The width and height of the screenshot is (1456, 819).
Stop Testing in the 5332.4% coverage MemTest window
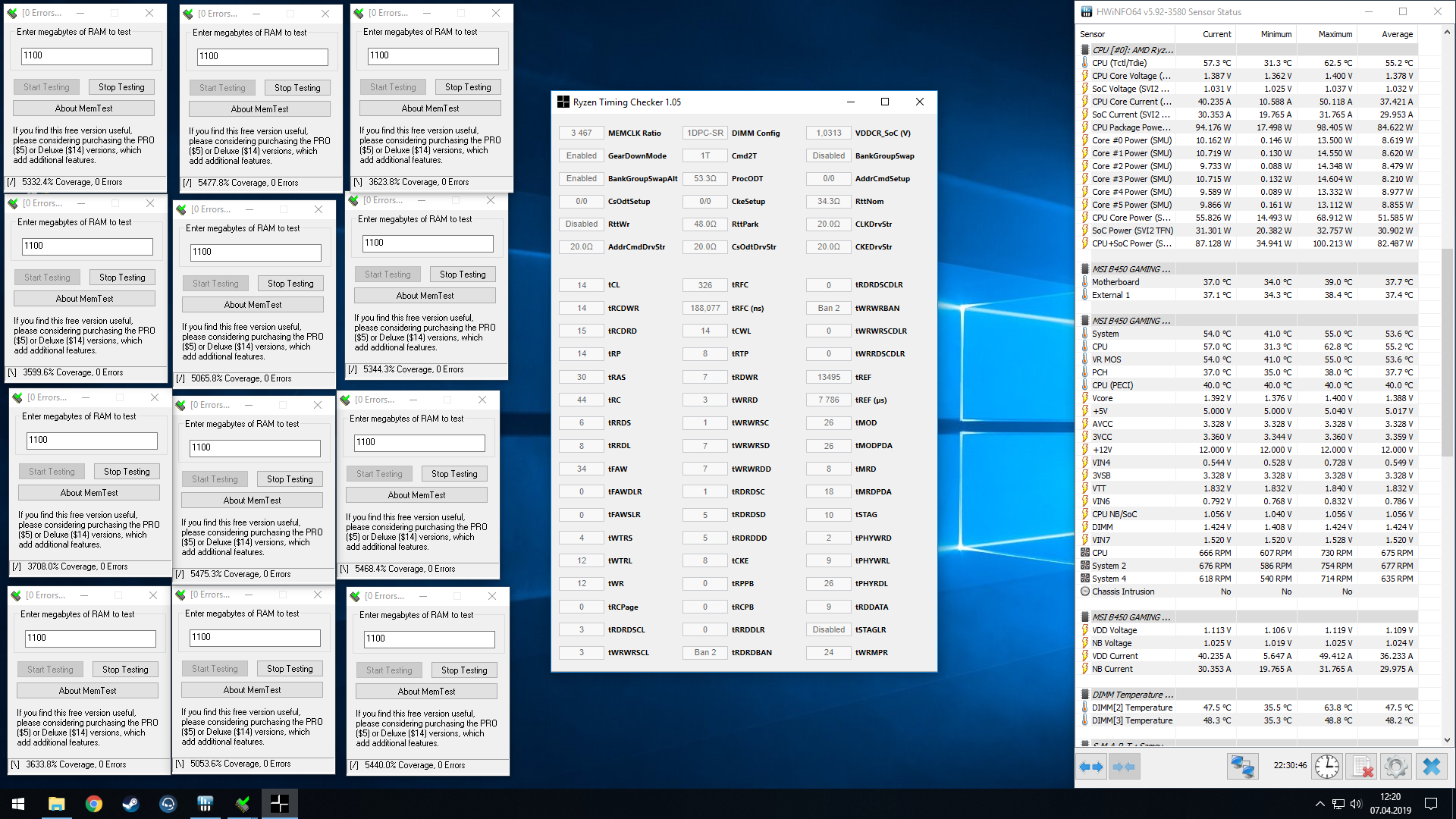pos(121,87)
